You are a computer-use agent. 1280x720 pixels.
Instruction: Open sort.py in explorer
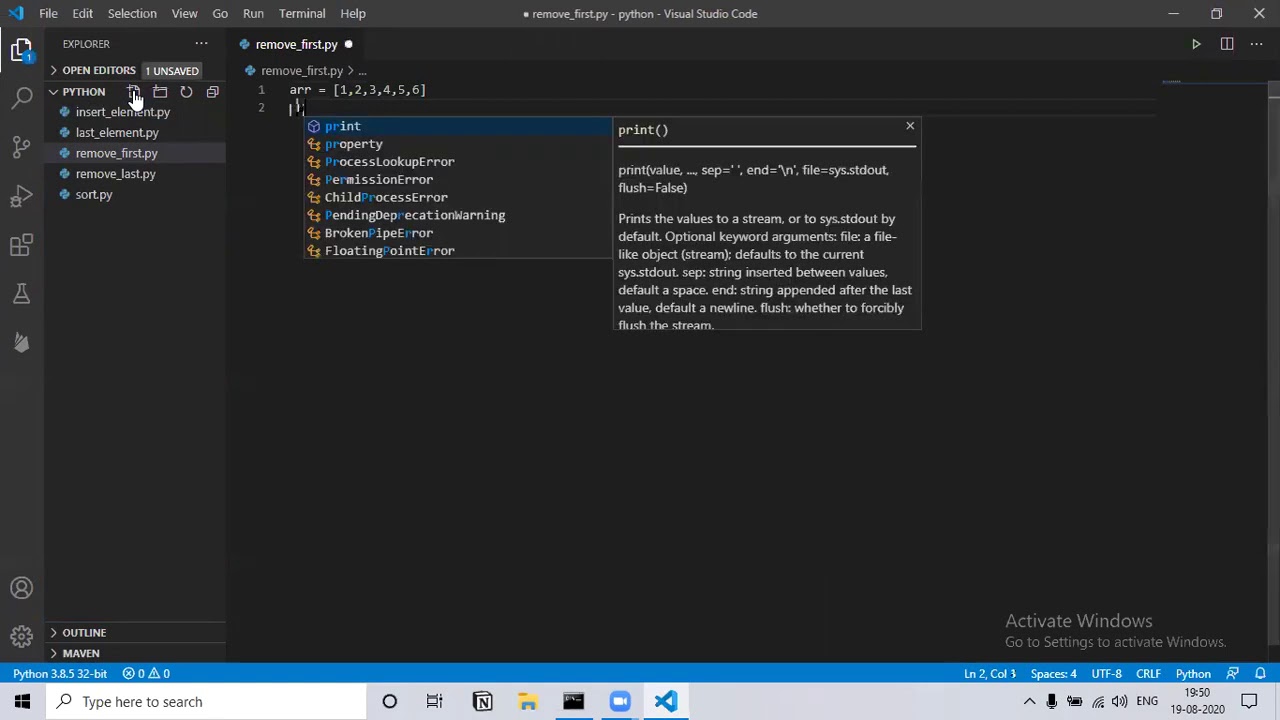tap(94, 195)
